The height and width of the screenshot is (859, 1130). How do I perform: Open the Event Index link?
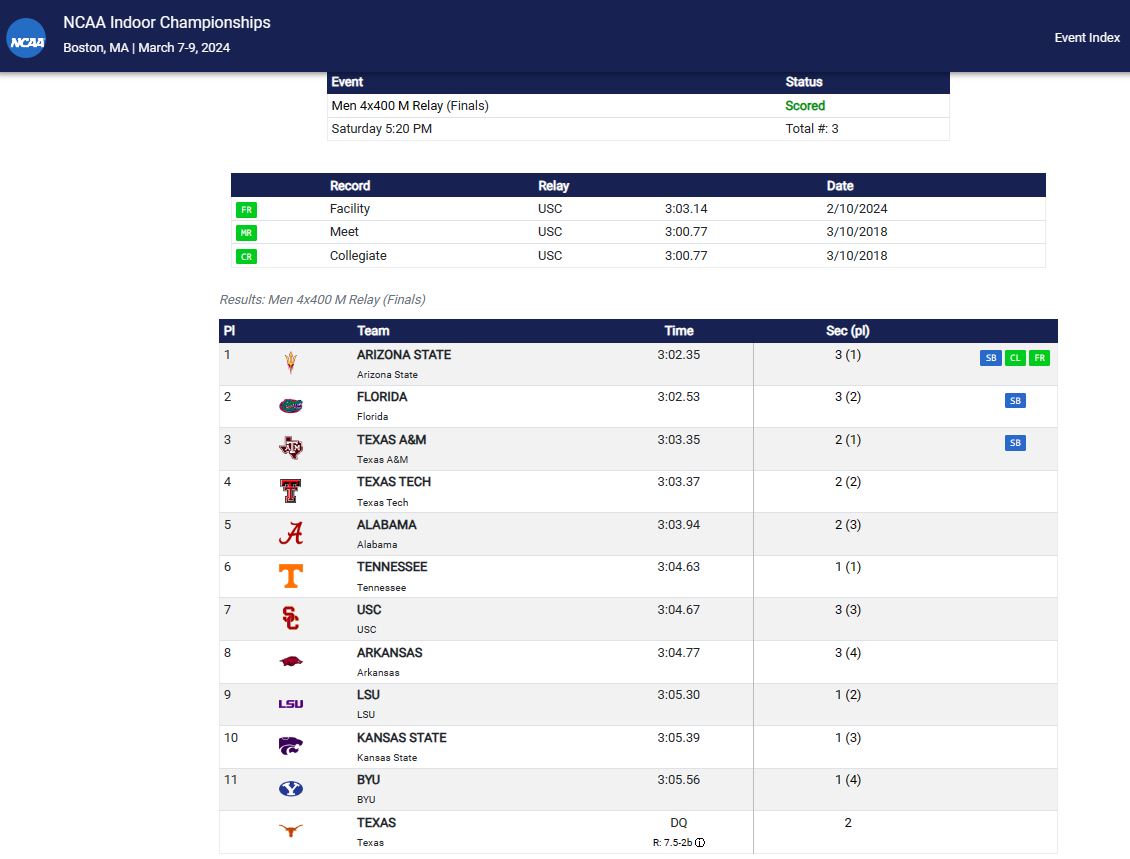click(x=1087, y=37)
